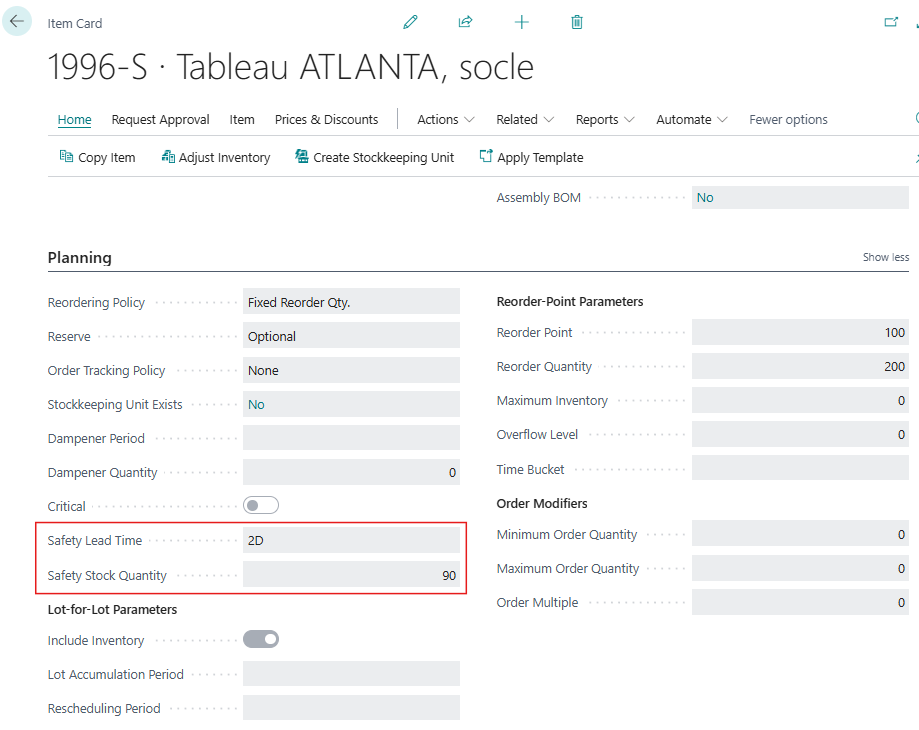This screenshot has height=730, width=919.
Task: Click Apply Template action
Action: pyautogui.click(x=532, y=158)
